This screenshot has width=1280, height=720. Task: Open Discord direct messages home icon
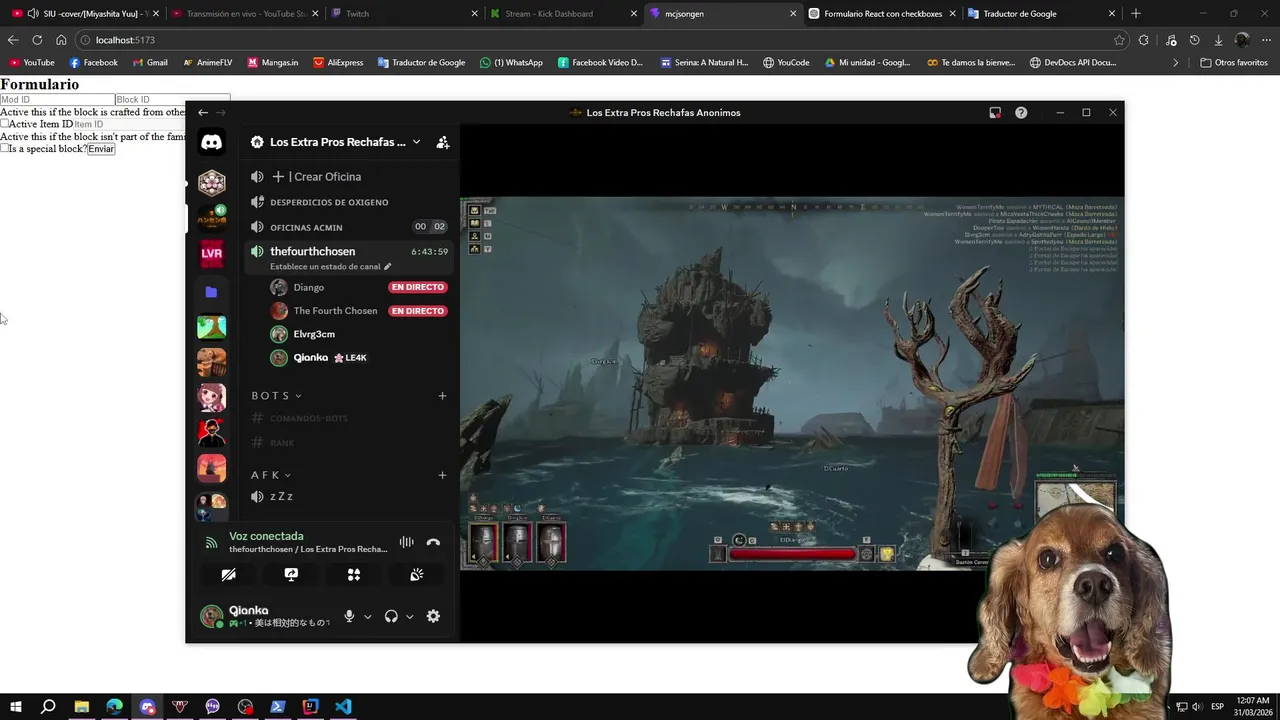coord(211,142)
